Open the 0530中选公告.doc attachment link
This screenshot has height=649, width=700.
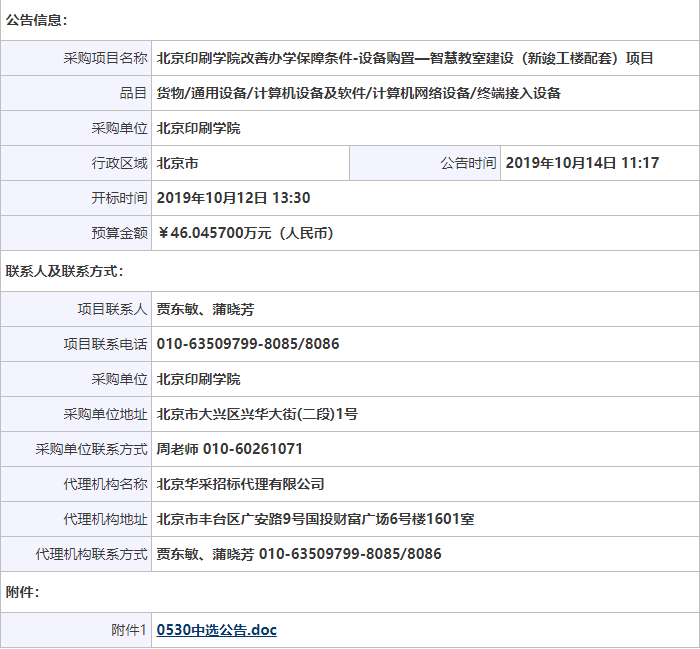217,630
